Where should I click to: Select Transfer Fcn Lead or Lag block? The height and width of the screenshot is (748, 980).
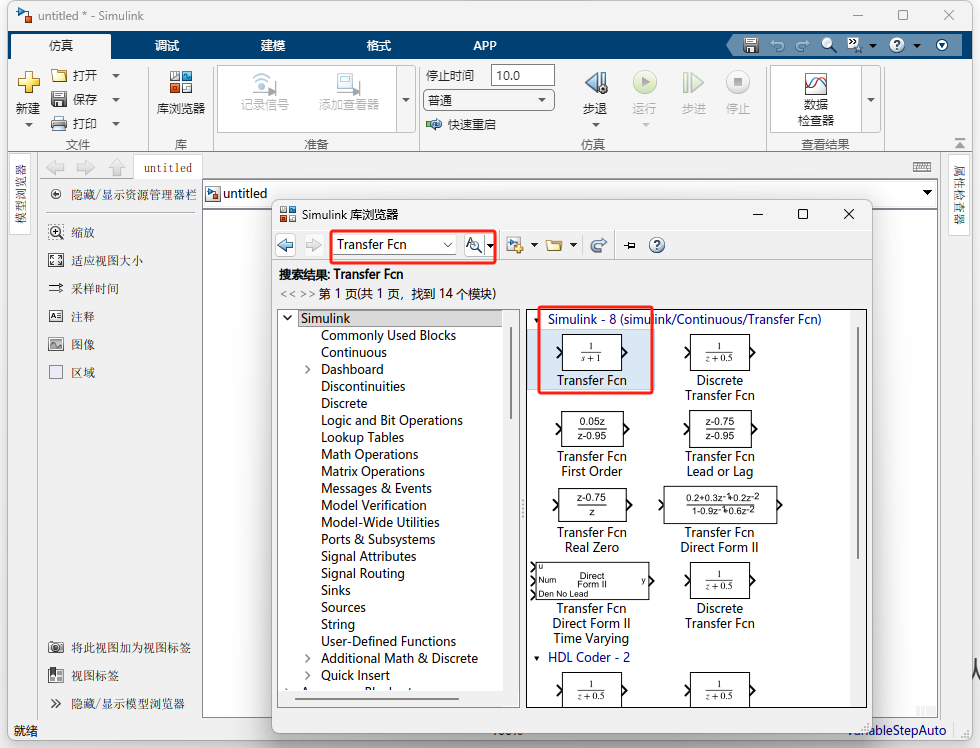719,444
